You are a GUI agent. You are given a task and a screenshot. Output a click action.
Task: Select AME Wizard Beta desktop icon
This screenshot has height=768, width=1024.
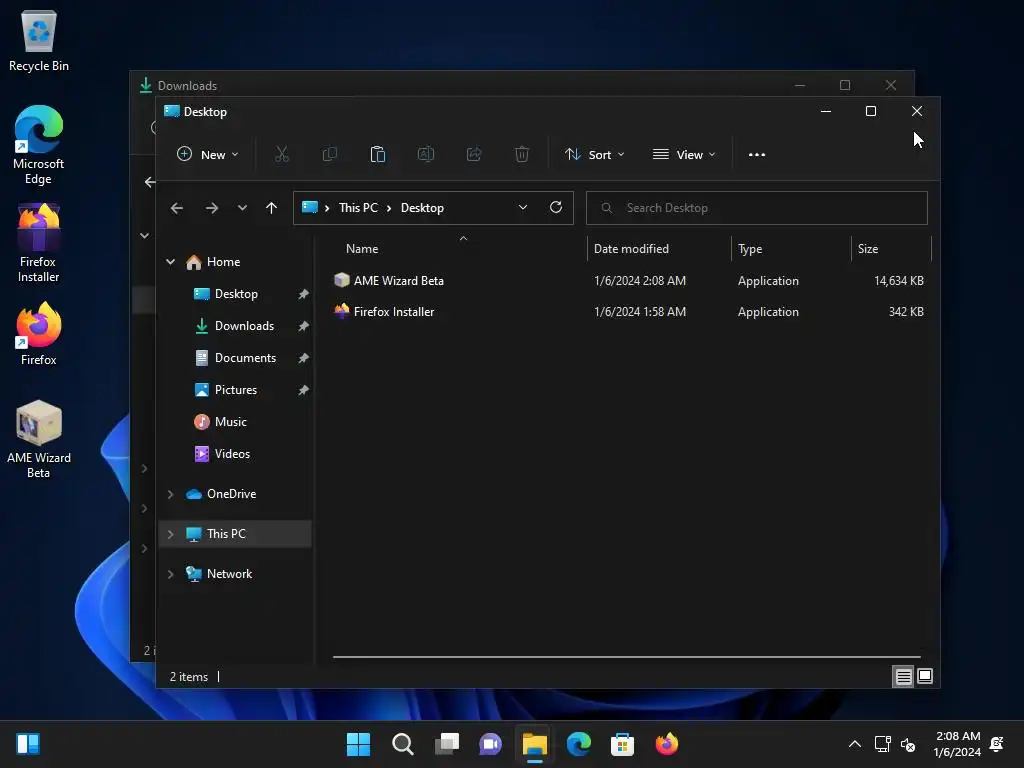(x=39, y=439)
